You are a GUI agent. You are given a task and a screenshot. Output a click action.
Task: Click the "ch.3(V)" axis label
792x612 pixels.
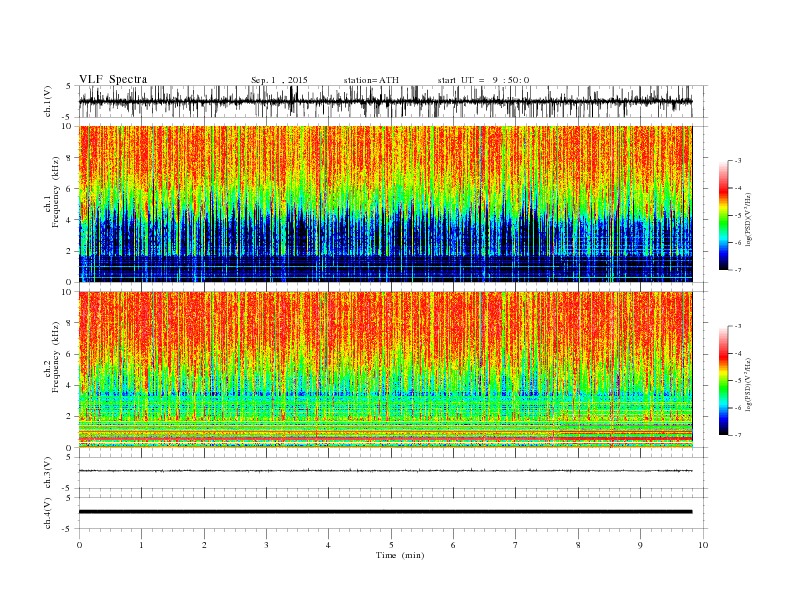pyautogui.click(x=48, y=473)
